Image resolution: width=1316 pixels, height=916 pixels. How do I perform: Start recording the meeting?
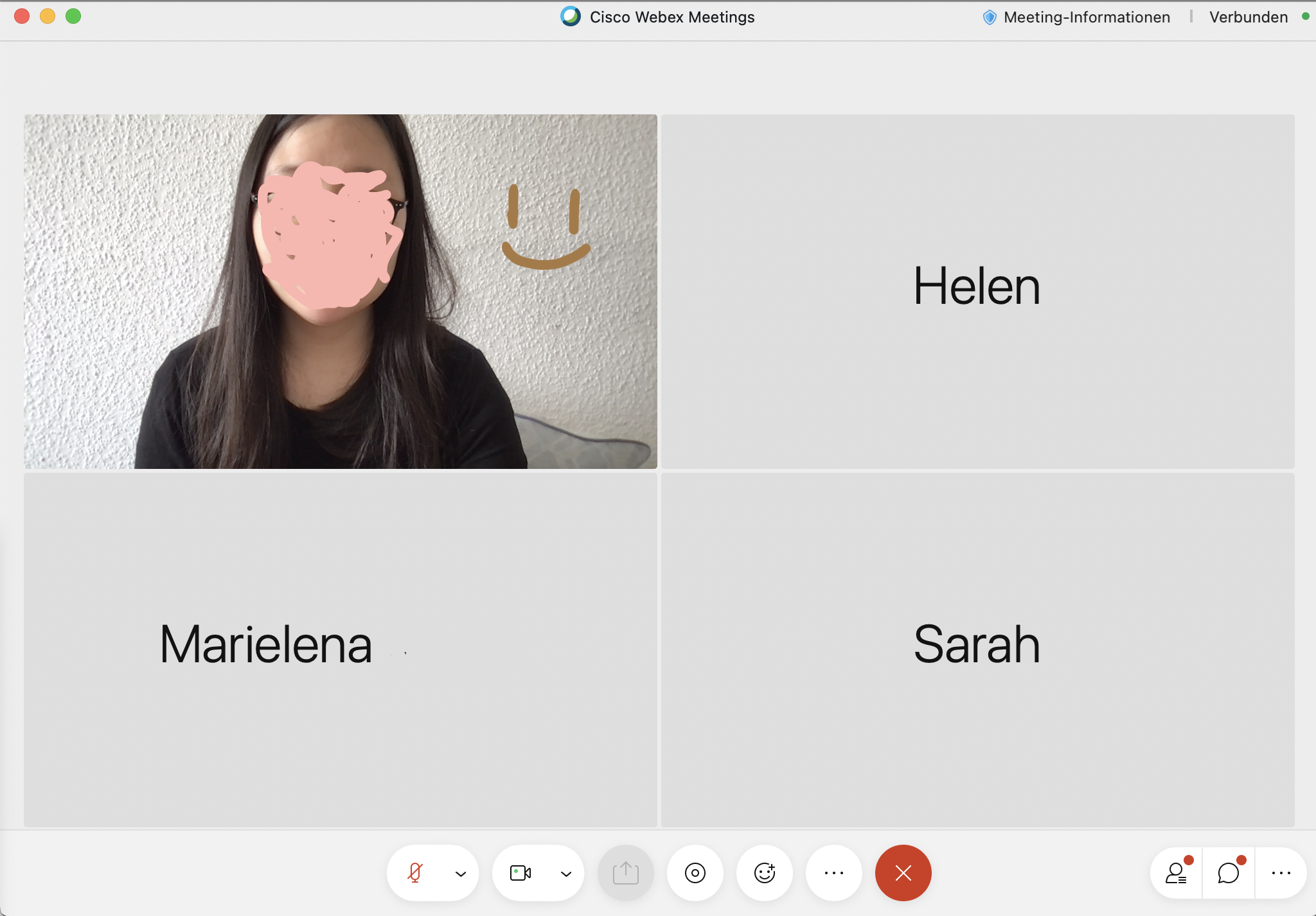click(x=695, y=873)
